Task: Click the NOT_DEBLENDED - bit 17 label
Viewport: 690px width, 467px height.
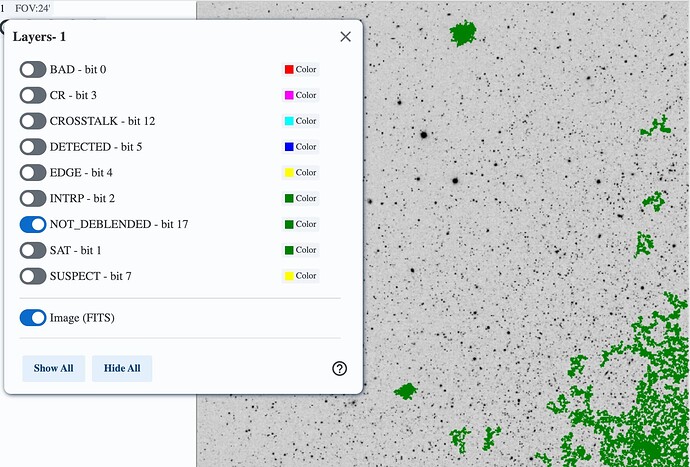Action: point(119,224)
